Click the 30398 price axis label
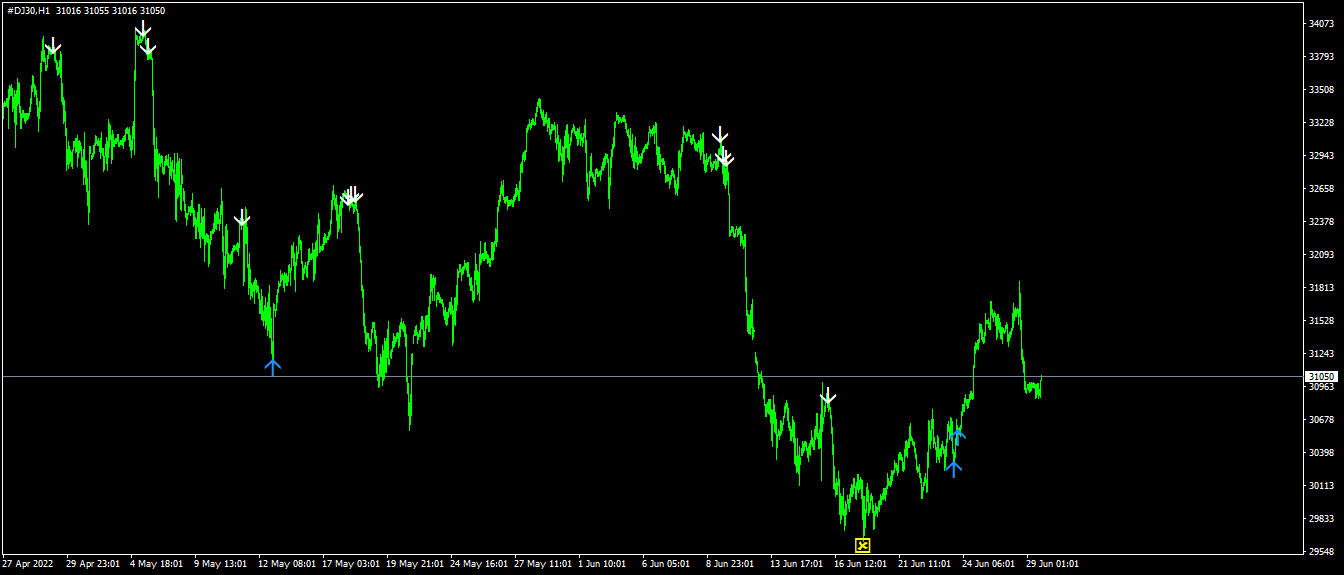Screen dimensions: 1344x575 [x=1321, y=452]
